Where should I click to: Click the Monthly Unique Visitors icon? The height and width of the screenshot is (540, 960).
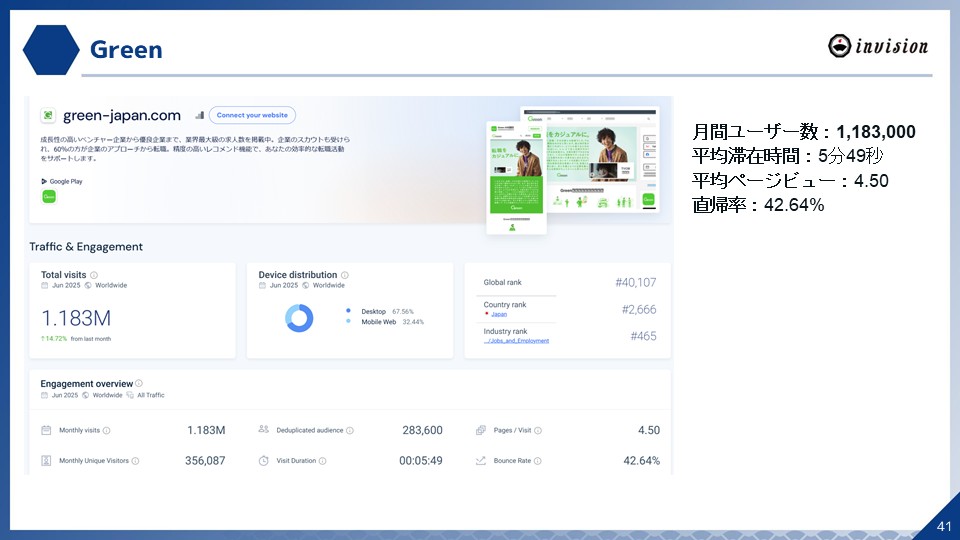[46, 460]
